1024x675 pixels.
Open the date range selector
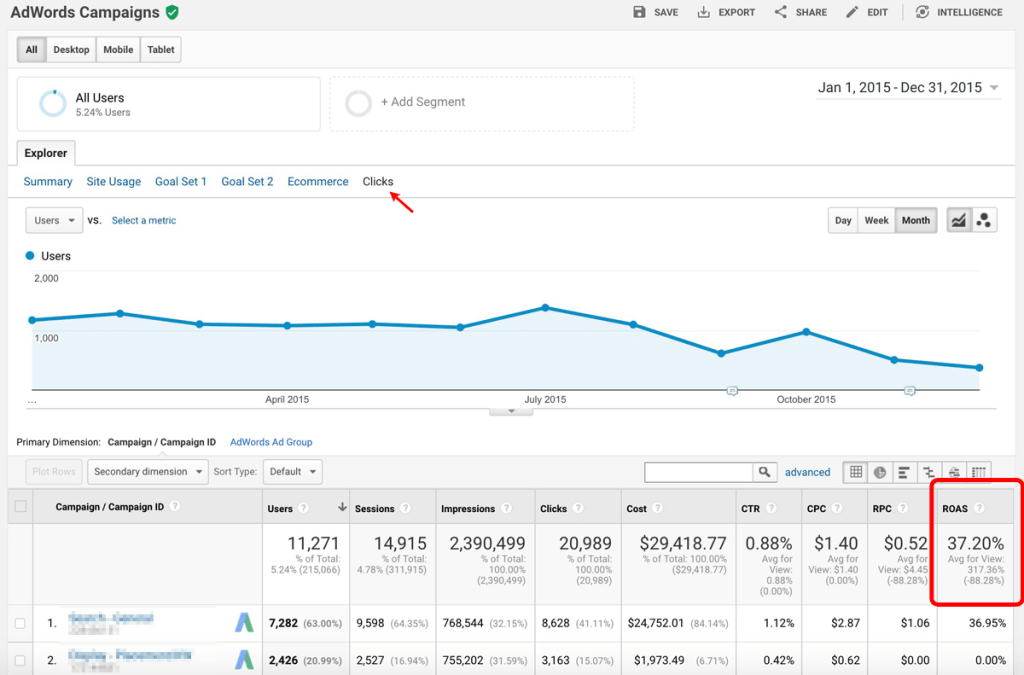point(906,88)
